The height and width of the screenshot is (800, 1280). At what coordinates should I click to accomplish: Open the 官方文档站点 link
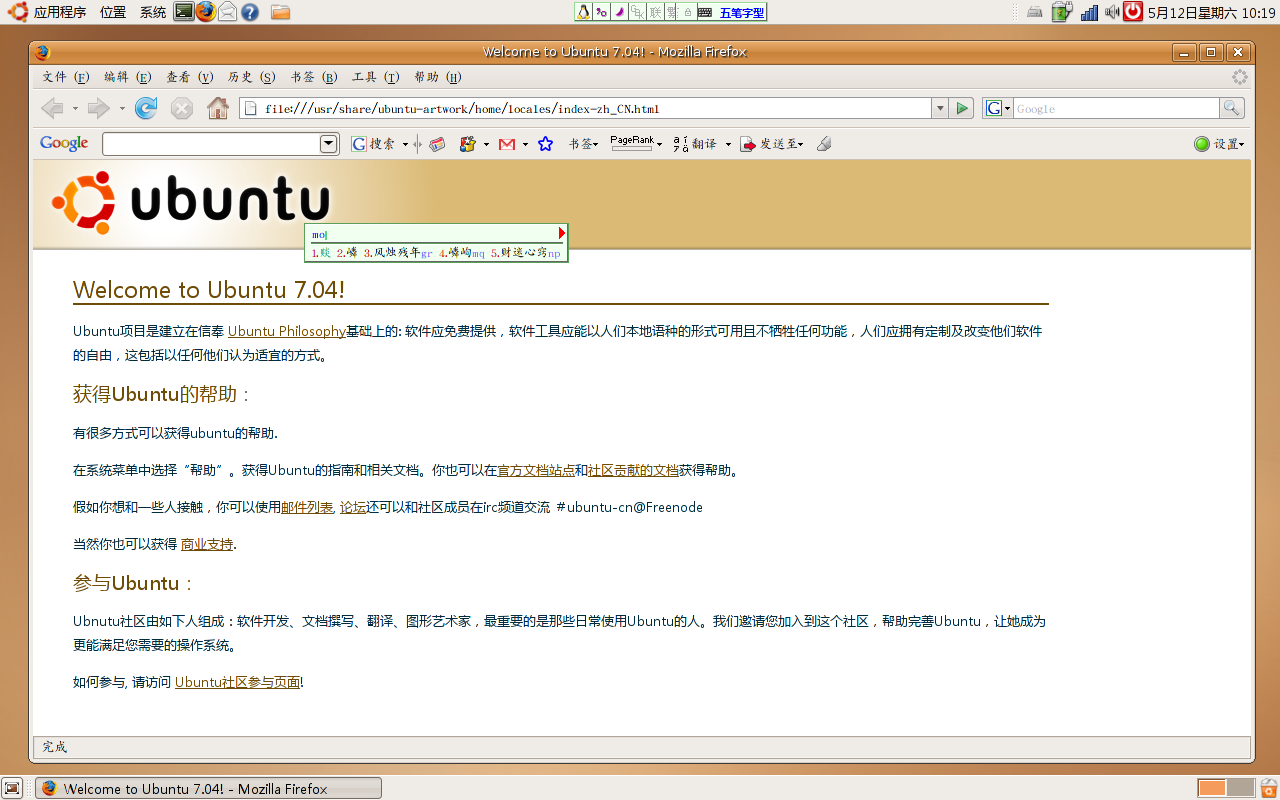pyautogui.click(x=536, y=470)
